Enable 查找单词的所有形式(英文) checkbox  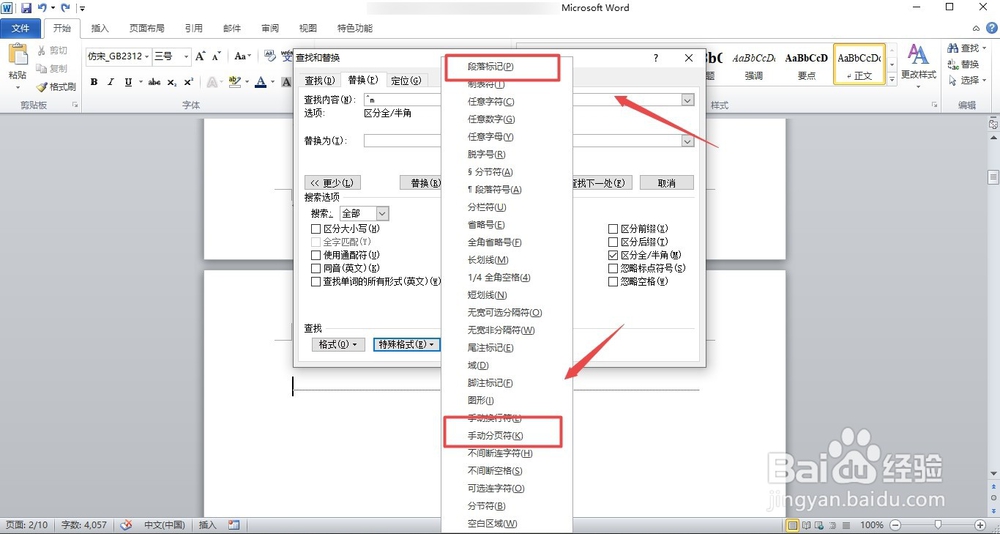point(315,281)
